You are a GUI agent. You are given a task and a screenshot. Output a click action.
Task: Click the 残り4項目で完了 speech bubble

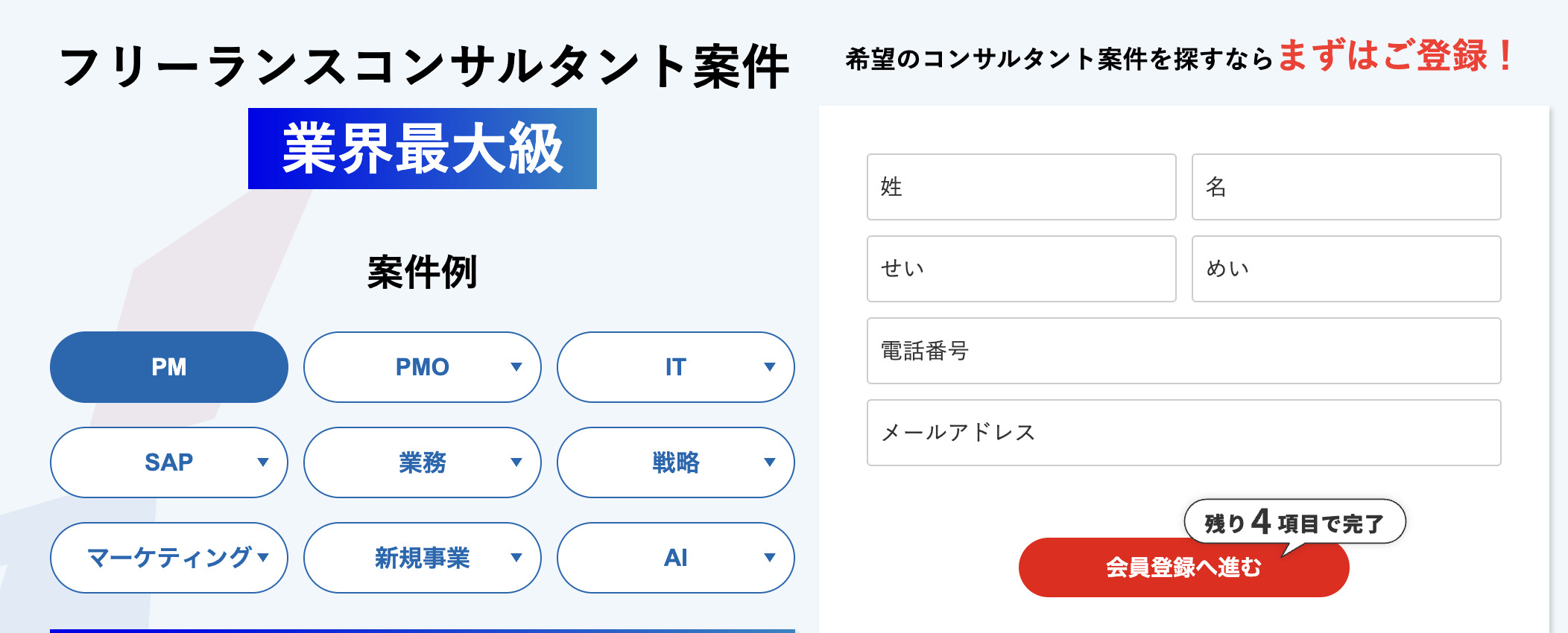tap(1294, 522)
